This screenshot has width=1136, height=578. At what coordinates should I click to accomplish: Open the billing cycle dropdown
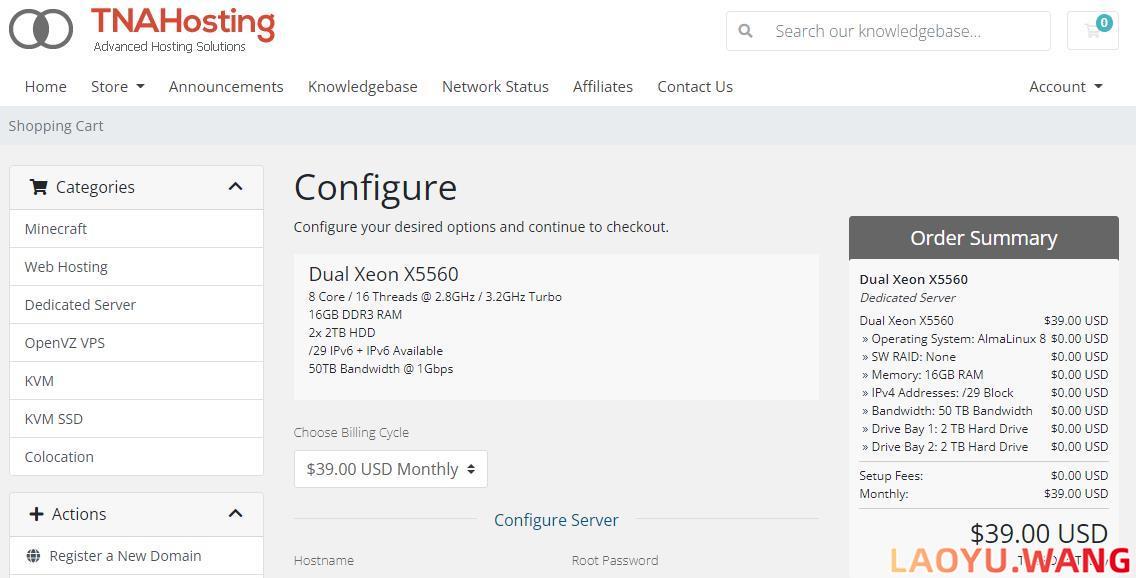[x=390, y=469]
